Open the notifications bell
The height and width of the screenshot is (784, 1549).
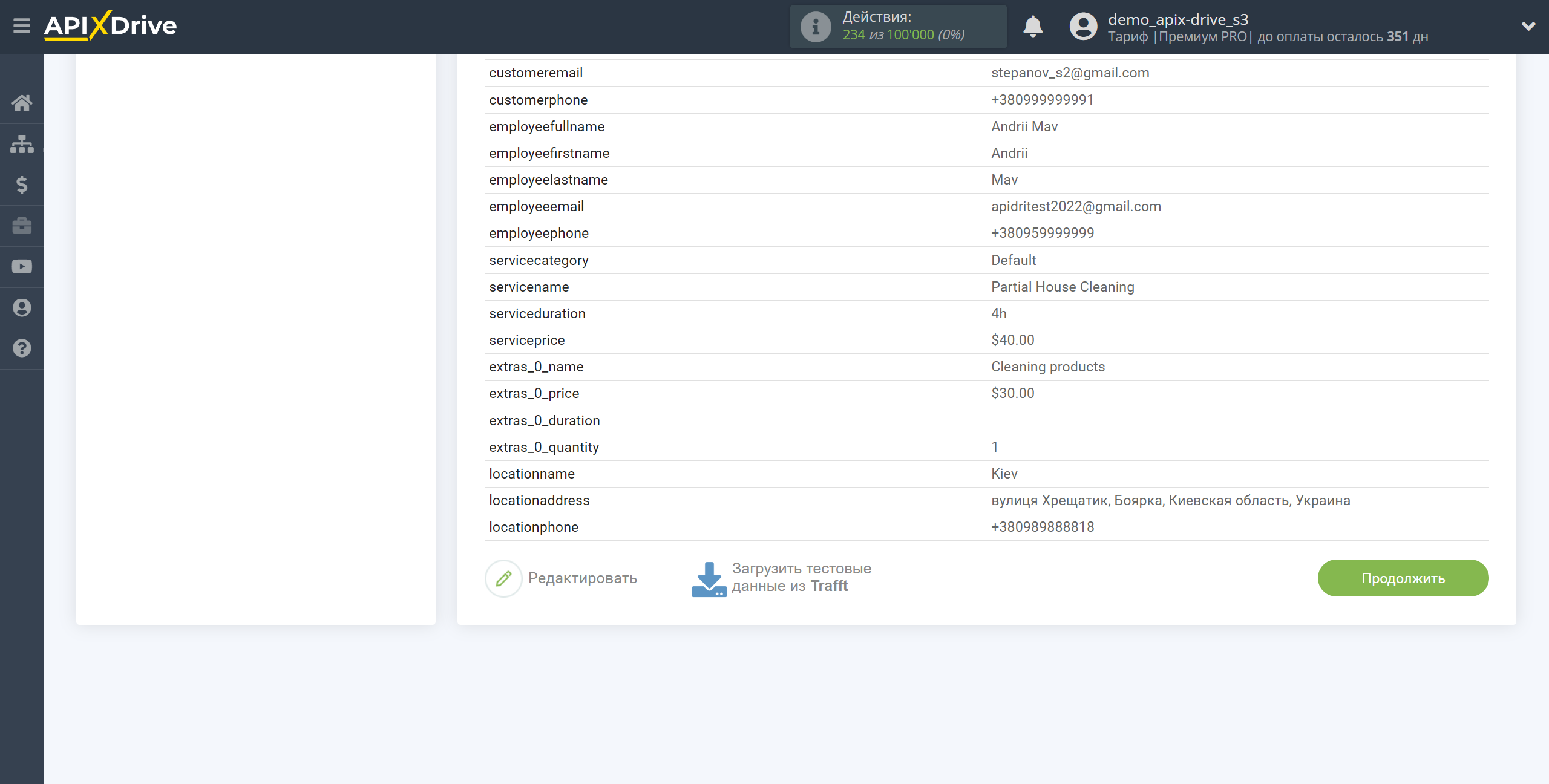[x=1033, y=27]
